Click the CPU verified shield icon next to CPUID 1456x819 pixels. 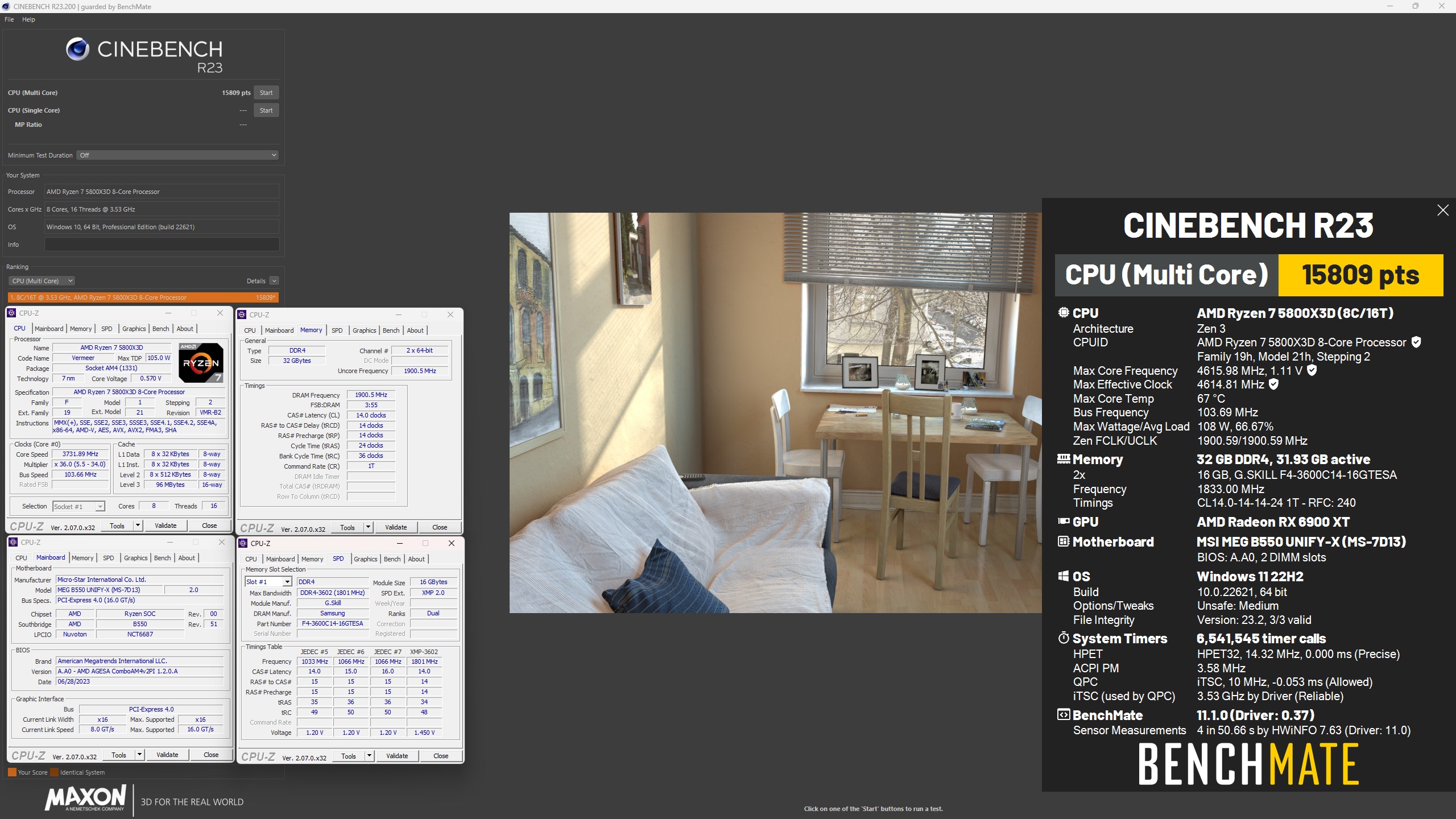click(1416, 342)
